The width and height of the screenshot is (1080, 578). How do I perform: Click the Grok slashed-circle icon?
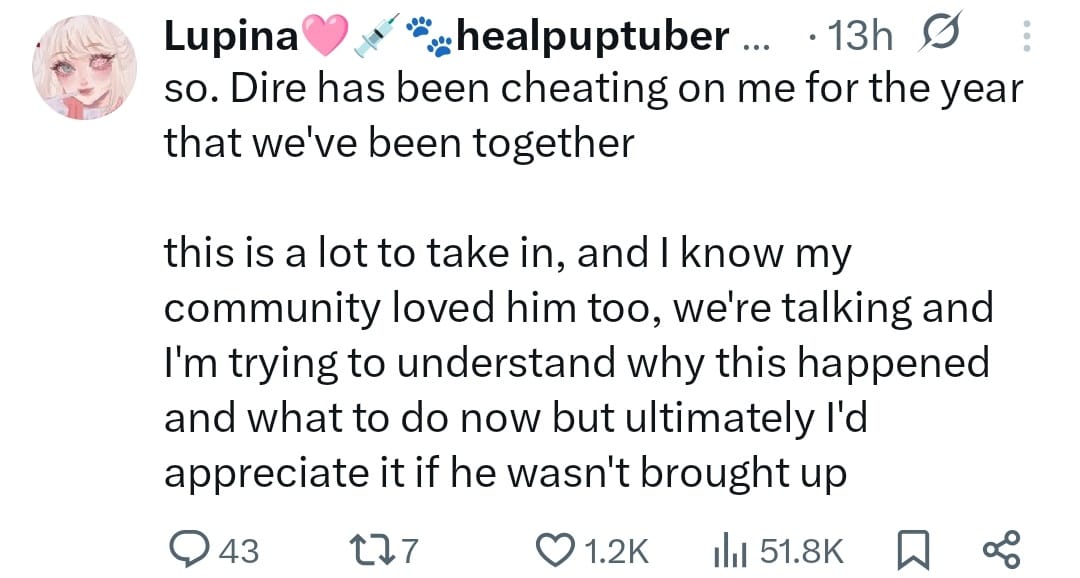(938, 37)
